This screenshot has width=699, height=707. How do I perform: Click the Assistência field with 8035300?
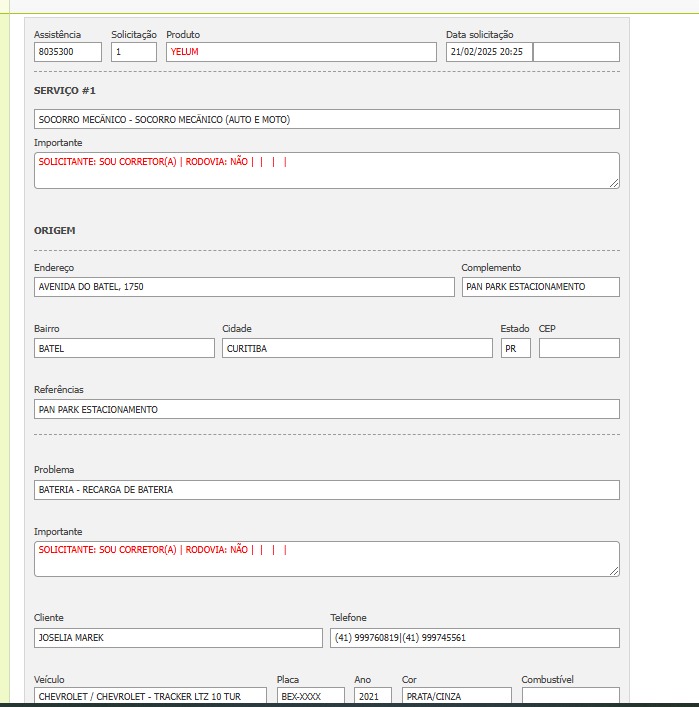[x=67, y=52]
